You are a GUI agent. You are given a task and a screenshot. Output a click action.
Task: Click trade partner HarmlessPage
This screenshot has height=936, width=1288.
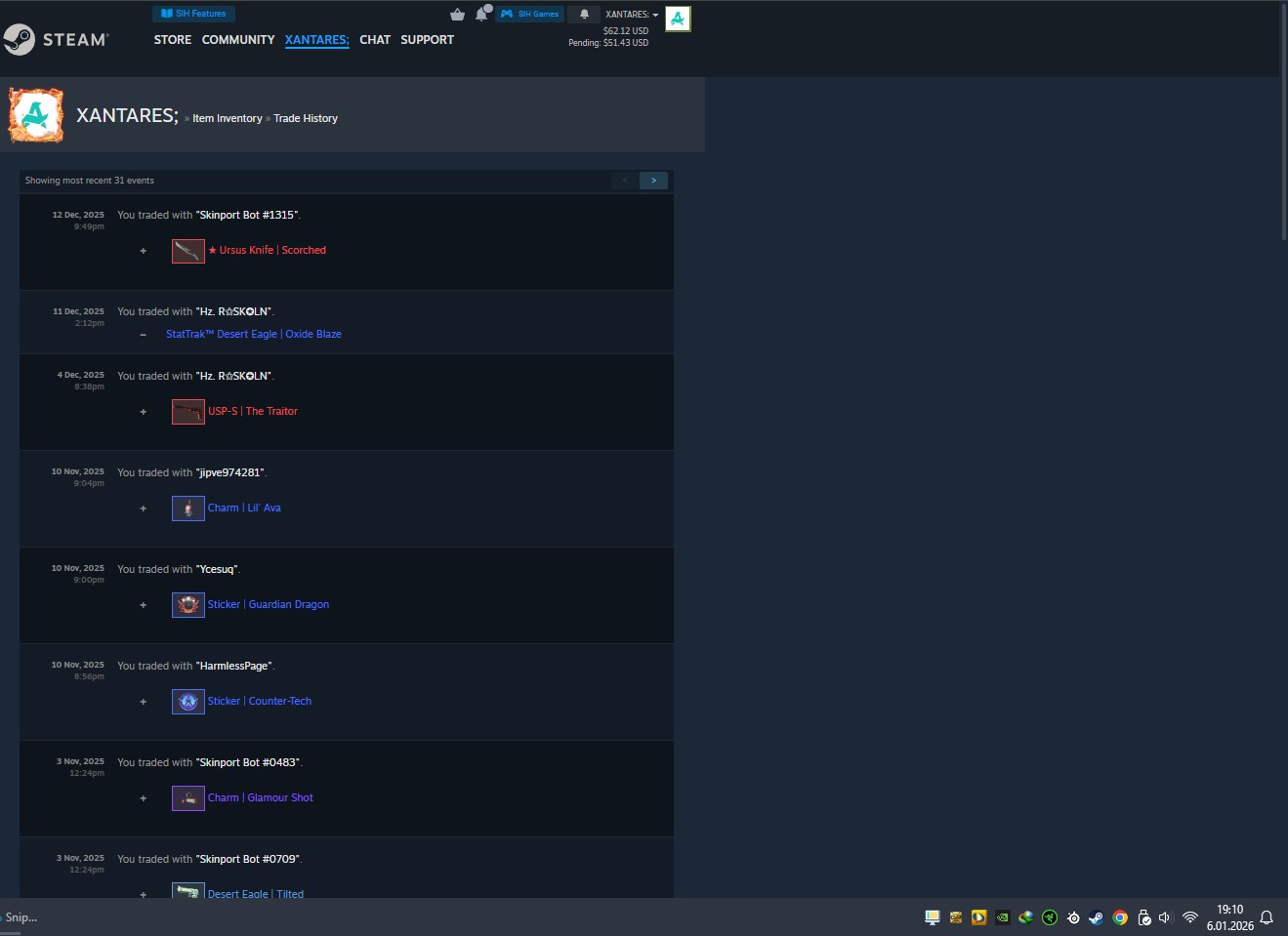click(235, 666)
